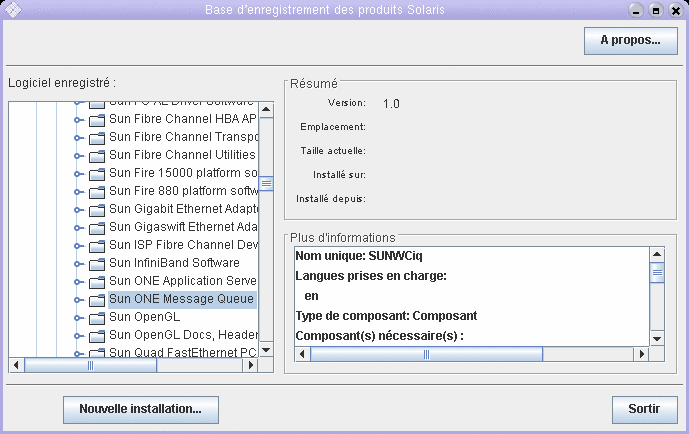Click folder icon beside Sun ONE Message Queue
Viewport: 689px width, 434px height.
pyautogui.click(x=97, y=300)
